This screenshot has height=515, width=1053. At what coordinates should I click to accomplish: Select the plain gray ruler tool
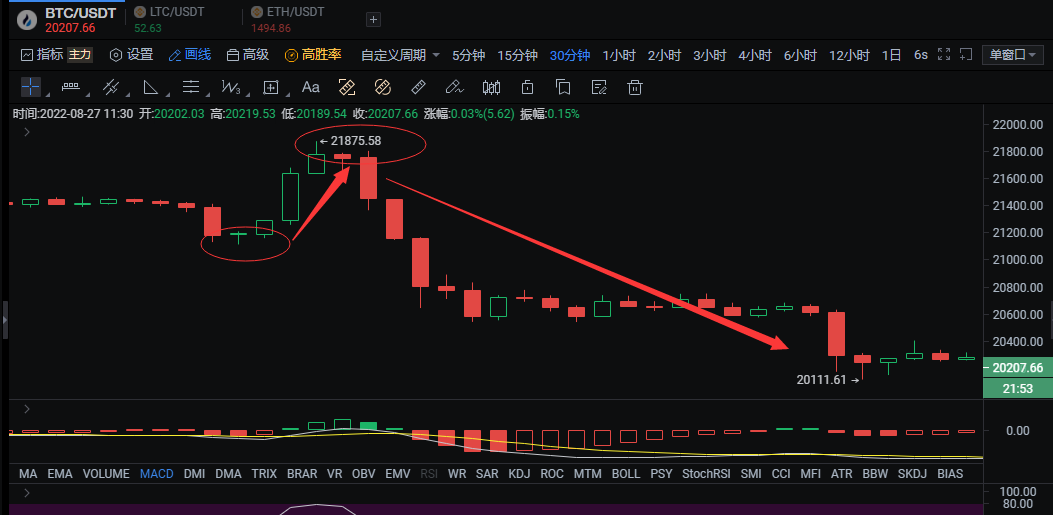click(x=418, y=87)
